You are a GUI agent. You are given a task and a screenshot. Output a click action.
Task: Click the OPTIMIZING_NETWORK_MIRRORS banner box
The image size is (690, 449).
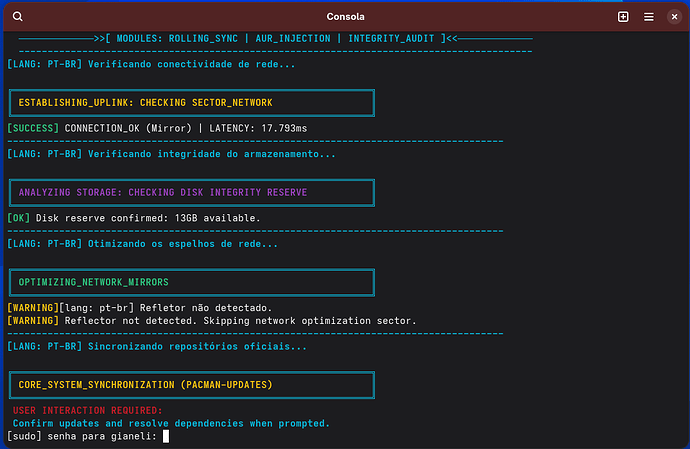click(192, 283)
